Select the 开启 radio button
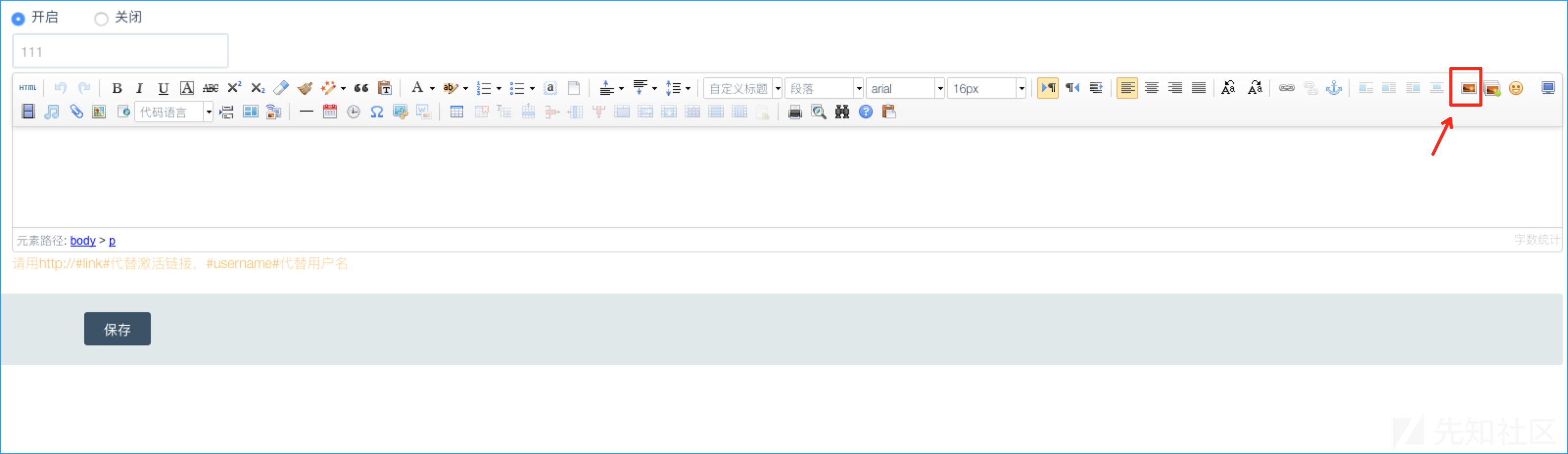 18,18
